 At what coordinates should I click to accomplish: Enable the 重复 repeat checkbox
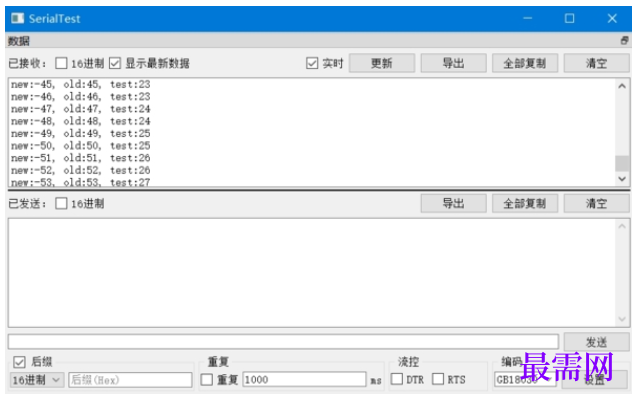tap(207, 379)
